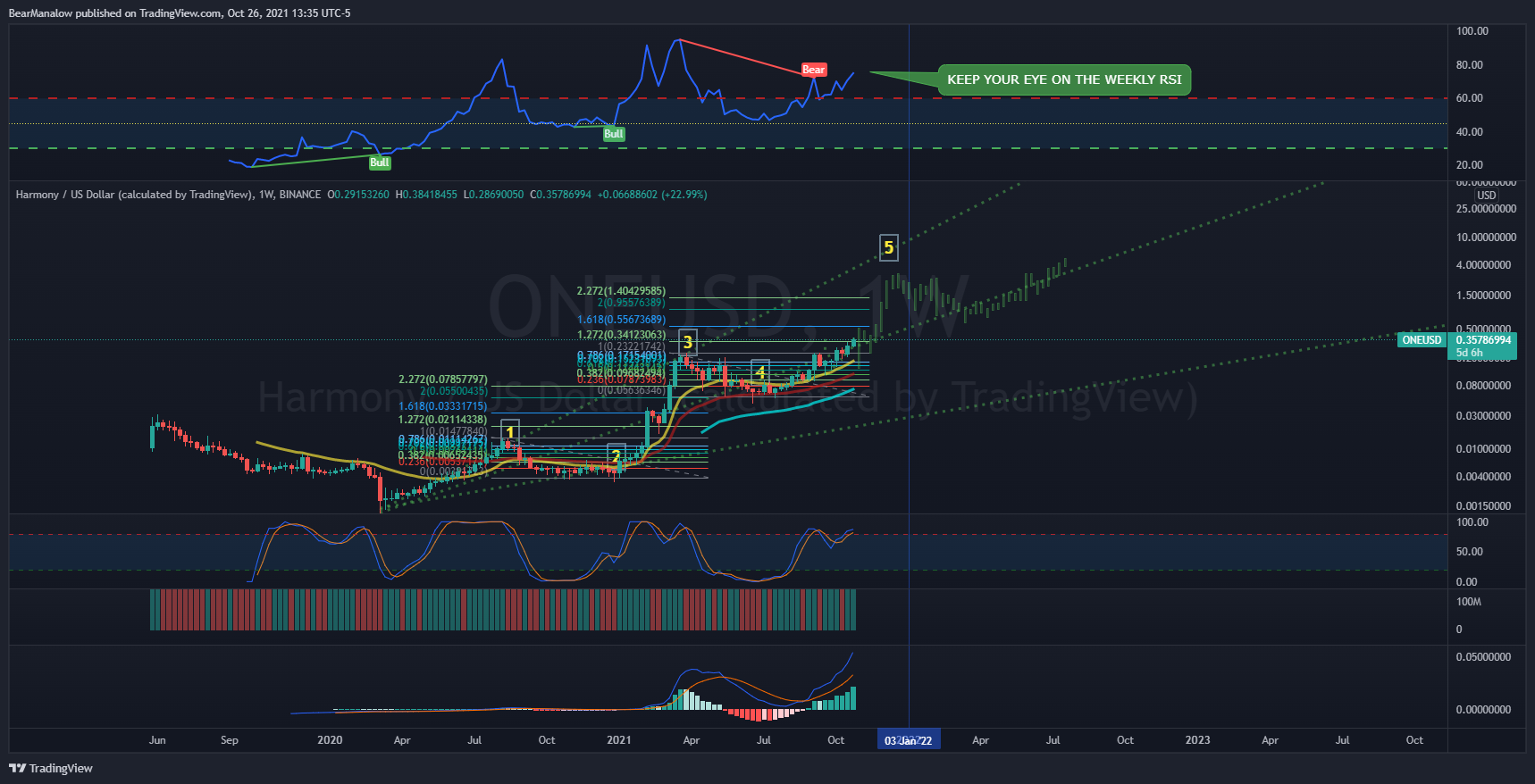Screen dimensions: 1535x784
Task: Click Fibonacci label 1.618(0.55673689)
Action: coord(621,320)
